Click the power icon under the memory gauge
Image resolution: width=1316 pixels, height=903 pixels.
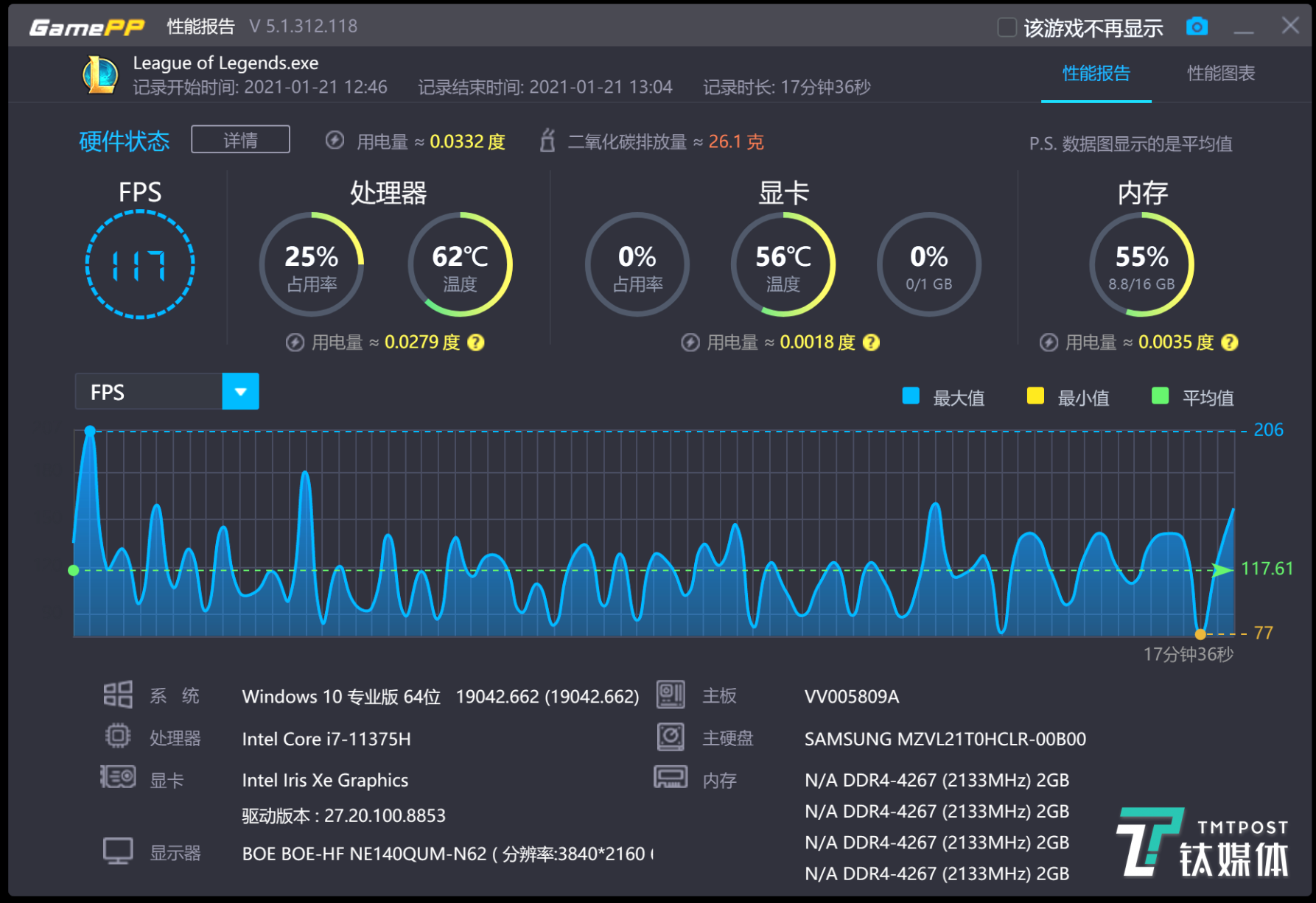tap(1049, 342)
